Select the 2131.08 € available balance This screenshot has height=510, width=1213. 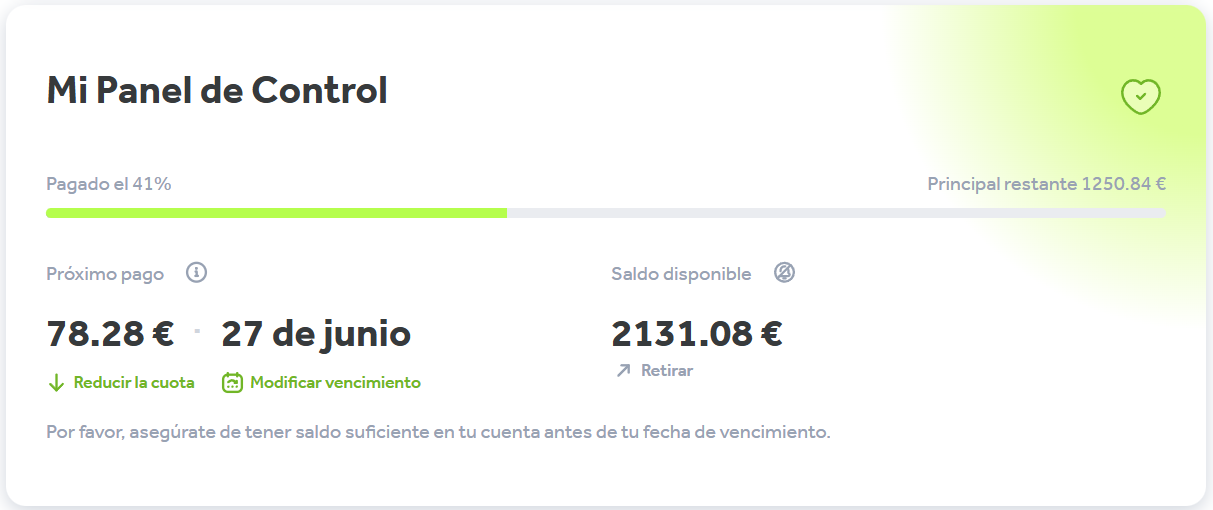click(697, 334)
